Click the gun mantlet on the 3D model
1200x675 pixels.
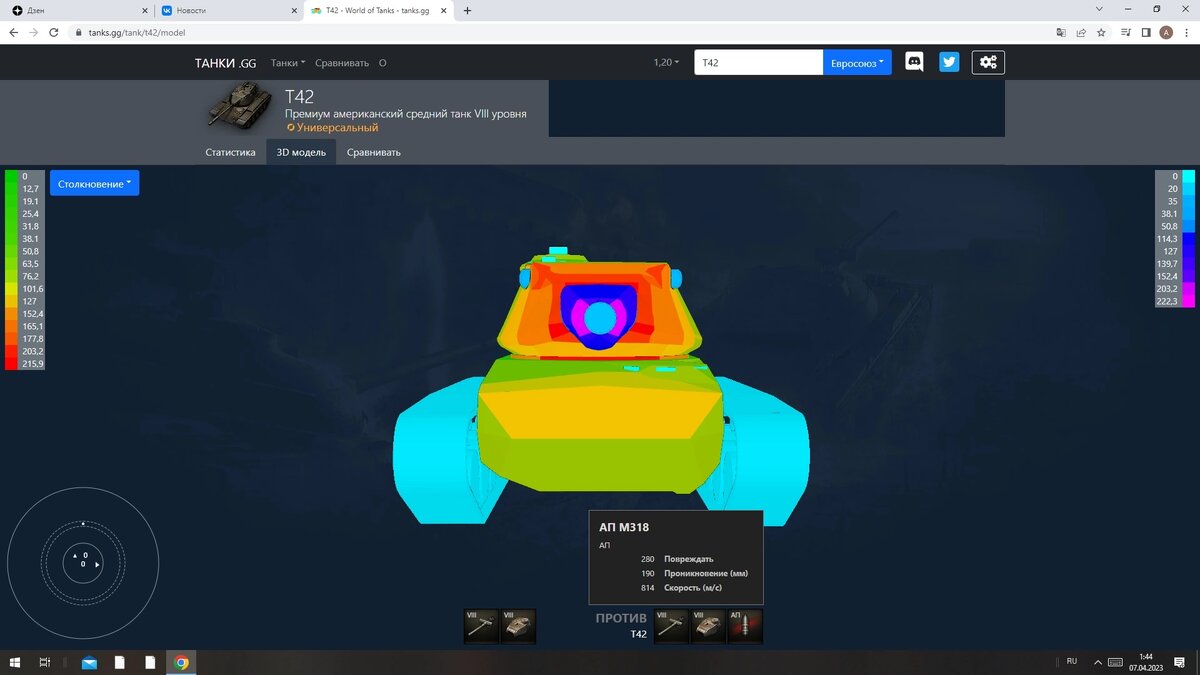tap(598, 318)
